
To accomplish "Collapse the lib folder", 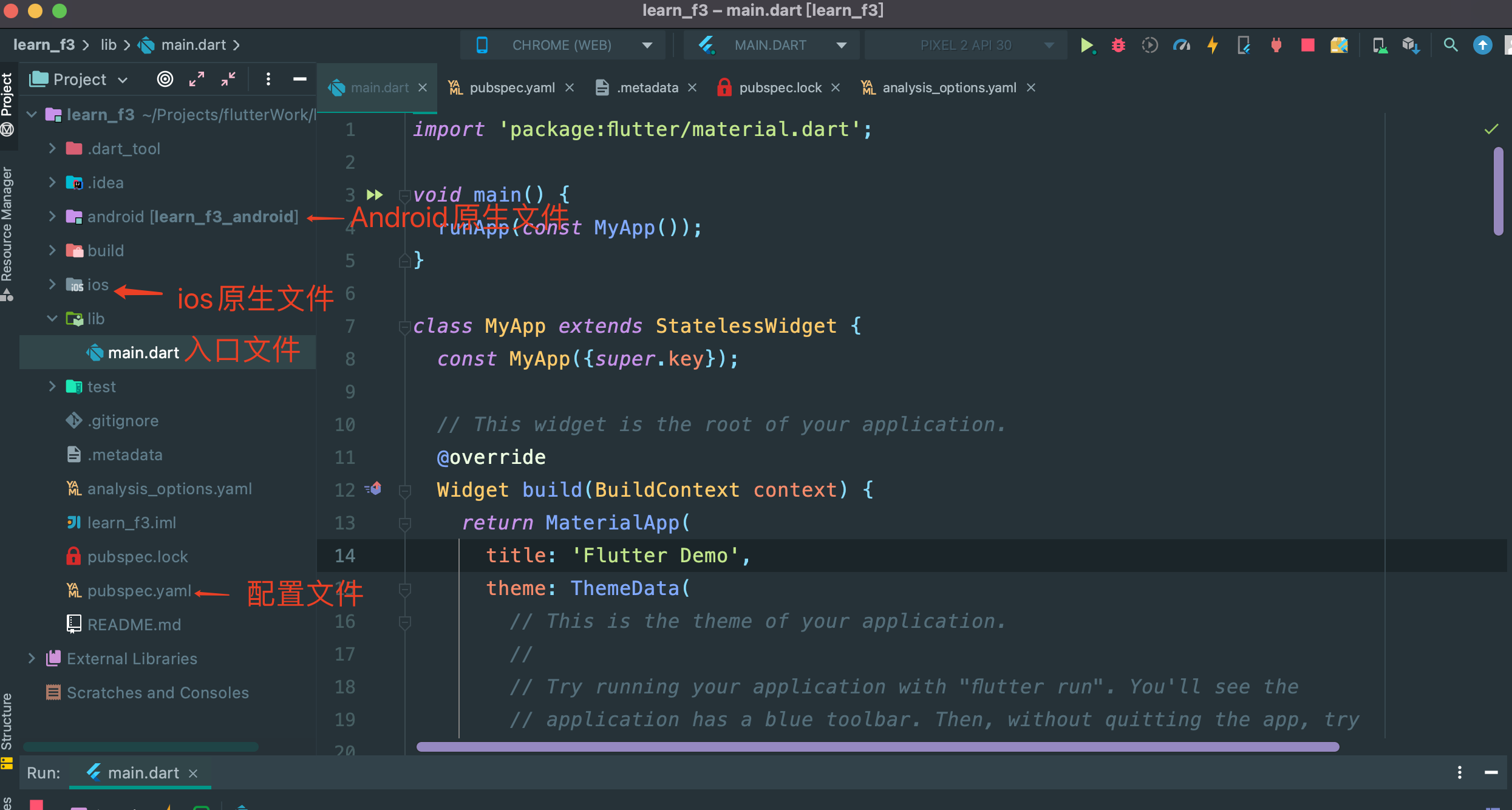I will [x=52, y=318].
